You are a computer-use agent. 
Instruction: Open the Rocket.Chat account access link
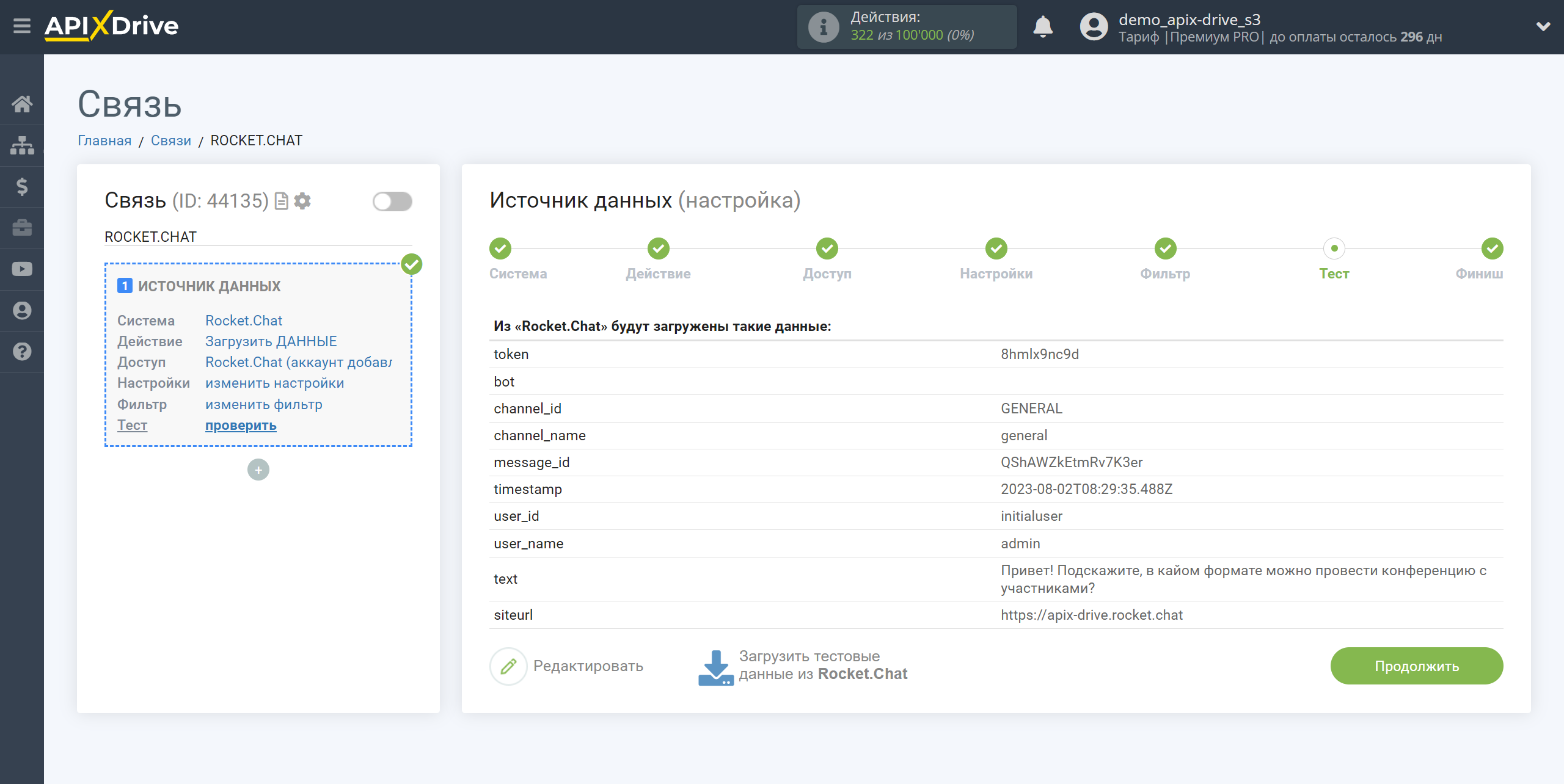pyautogui.click(x=299, y=362)
